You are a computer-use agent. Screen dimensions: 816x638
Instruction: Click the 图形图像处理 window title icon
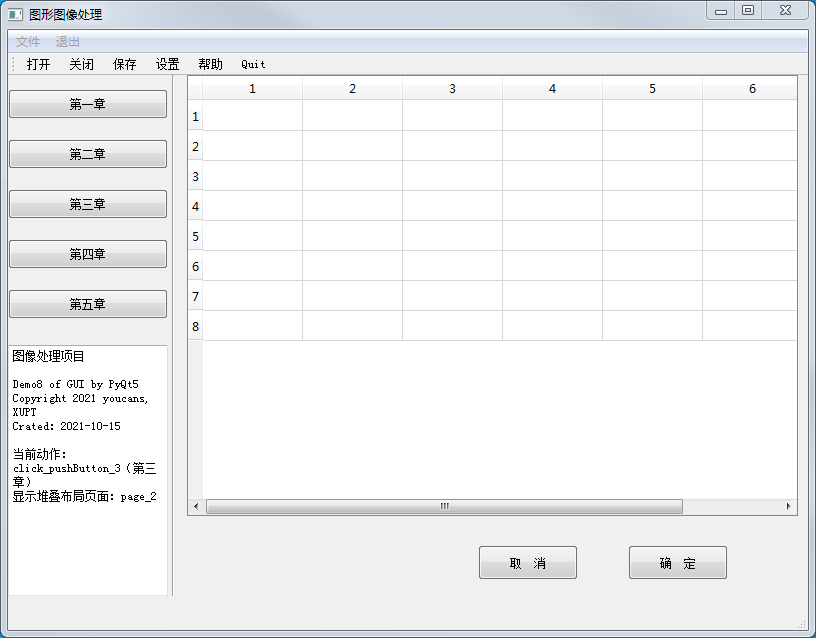tap(16, 15)
